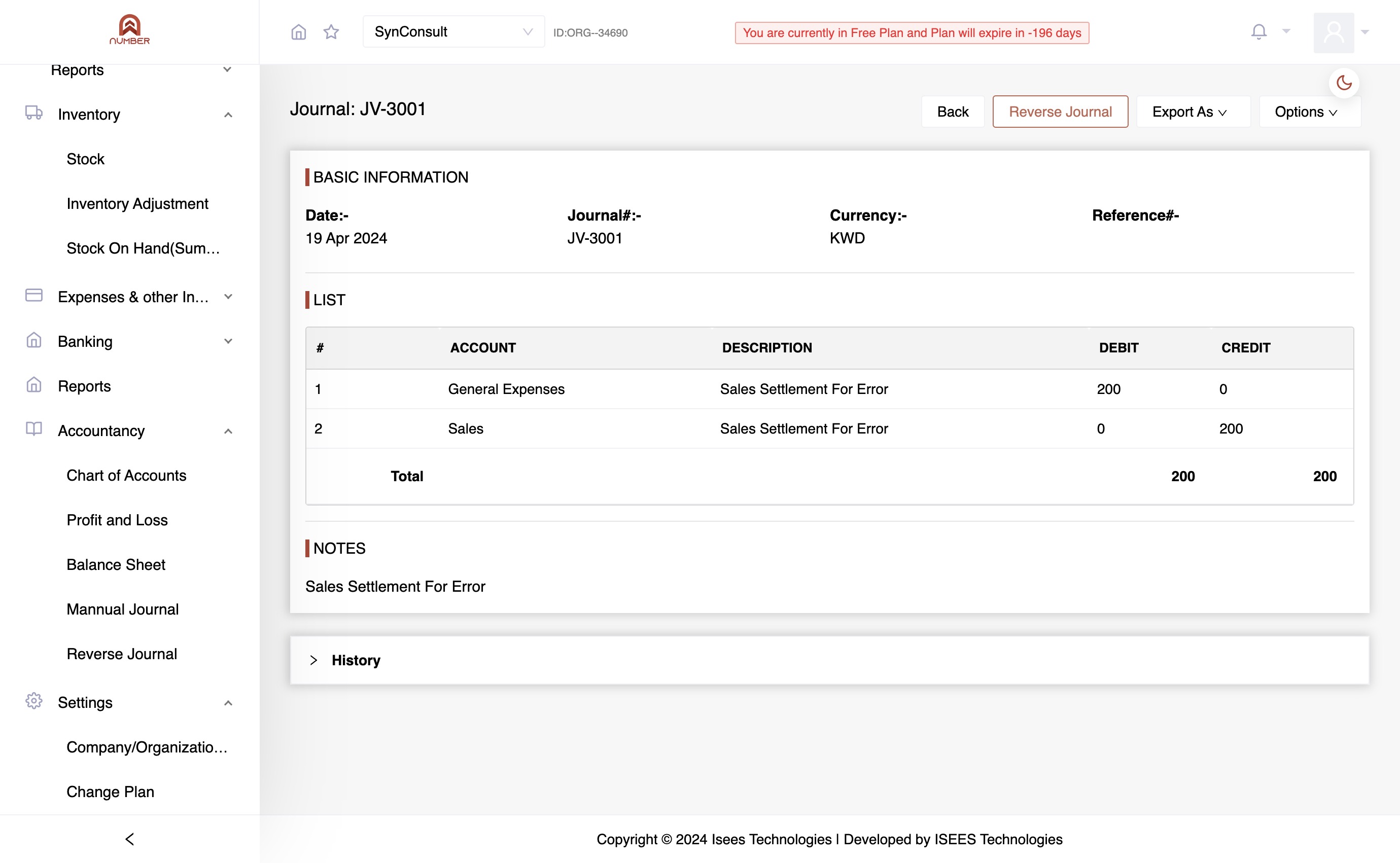
Task: Expand the Expenses & other Income chevron
Action: coord(228,297)
